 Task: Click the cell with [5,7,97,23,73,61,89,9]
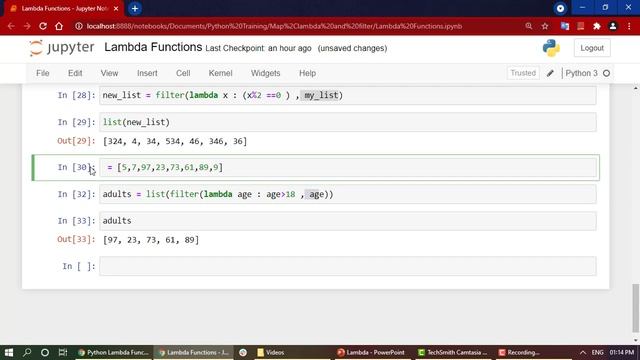(347, 167)
